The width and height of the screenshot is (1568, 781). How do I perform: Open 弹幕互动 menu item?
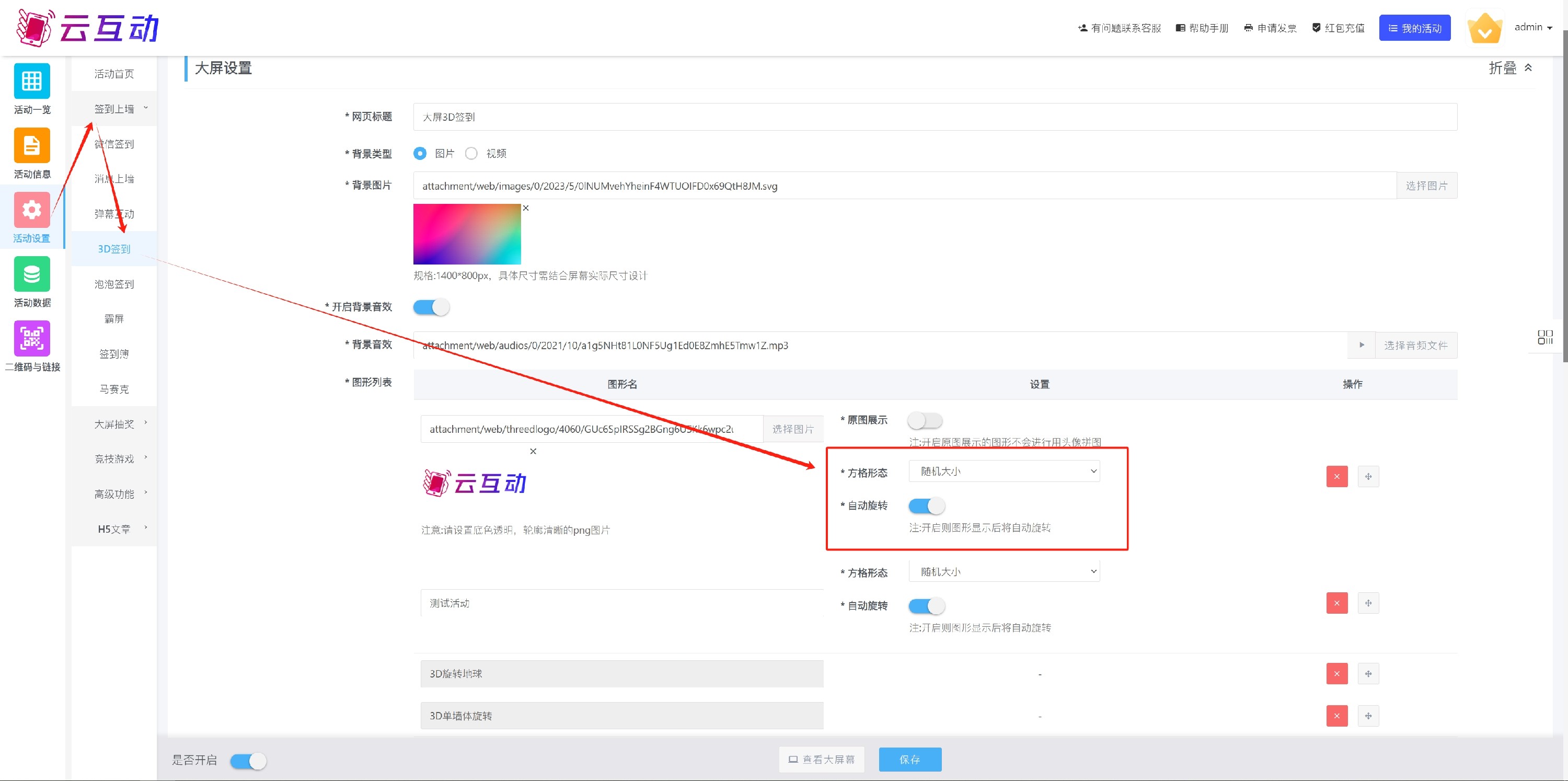[x=114, y=214]
